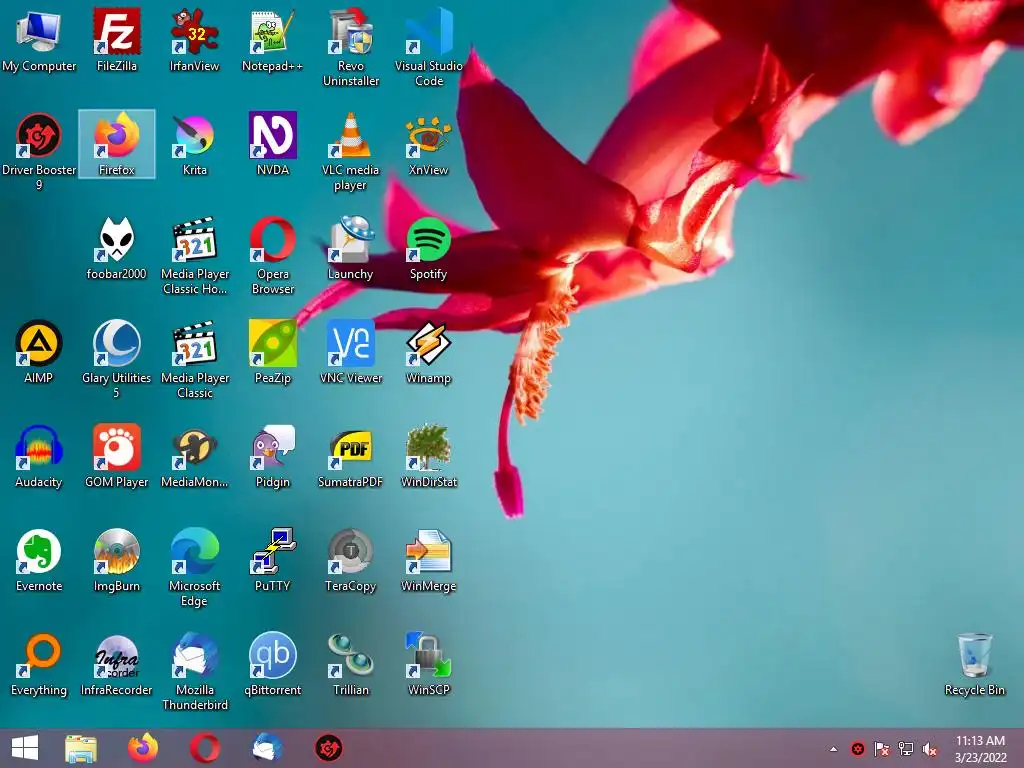
Task: Select the Spotify desktop shortcut
Action: coord(428,248)
